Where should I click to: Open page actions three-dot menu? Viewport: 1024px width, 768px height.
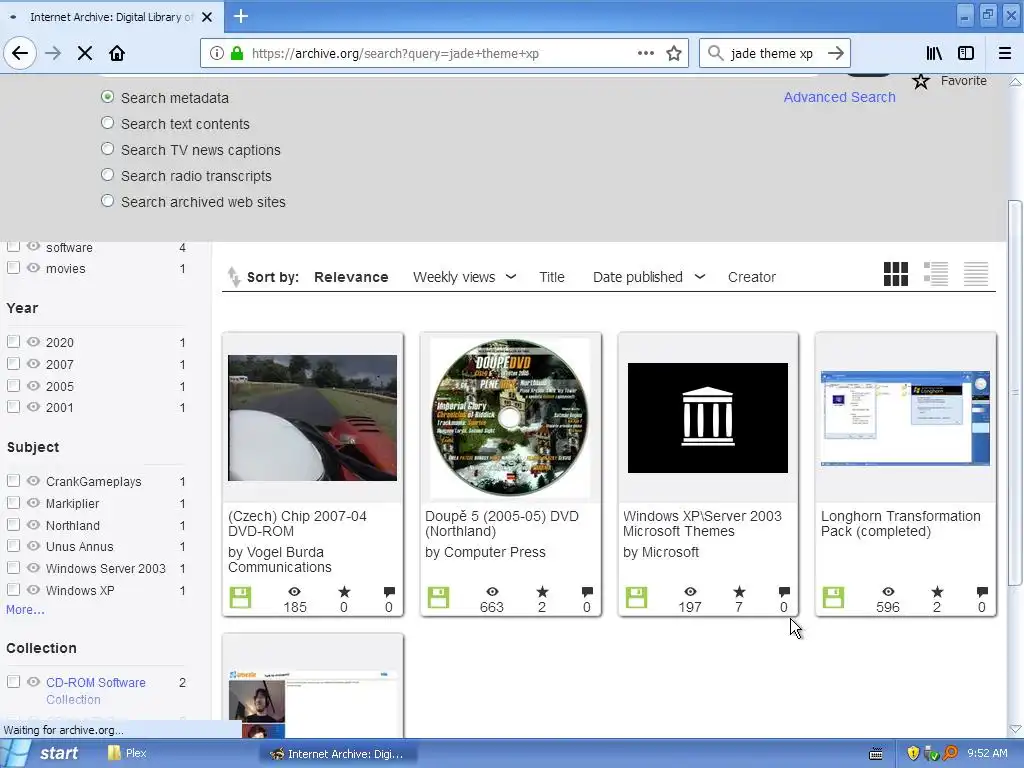point(646,54)
